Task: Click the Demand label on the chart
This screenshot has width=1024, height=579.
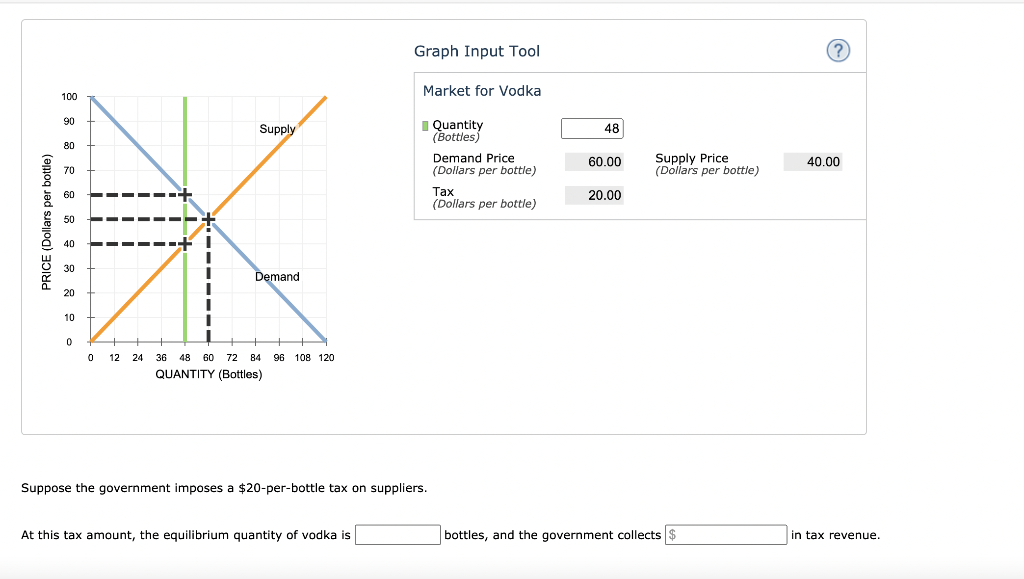Action: coord(278,276)
